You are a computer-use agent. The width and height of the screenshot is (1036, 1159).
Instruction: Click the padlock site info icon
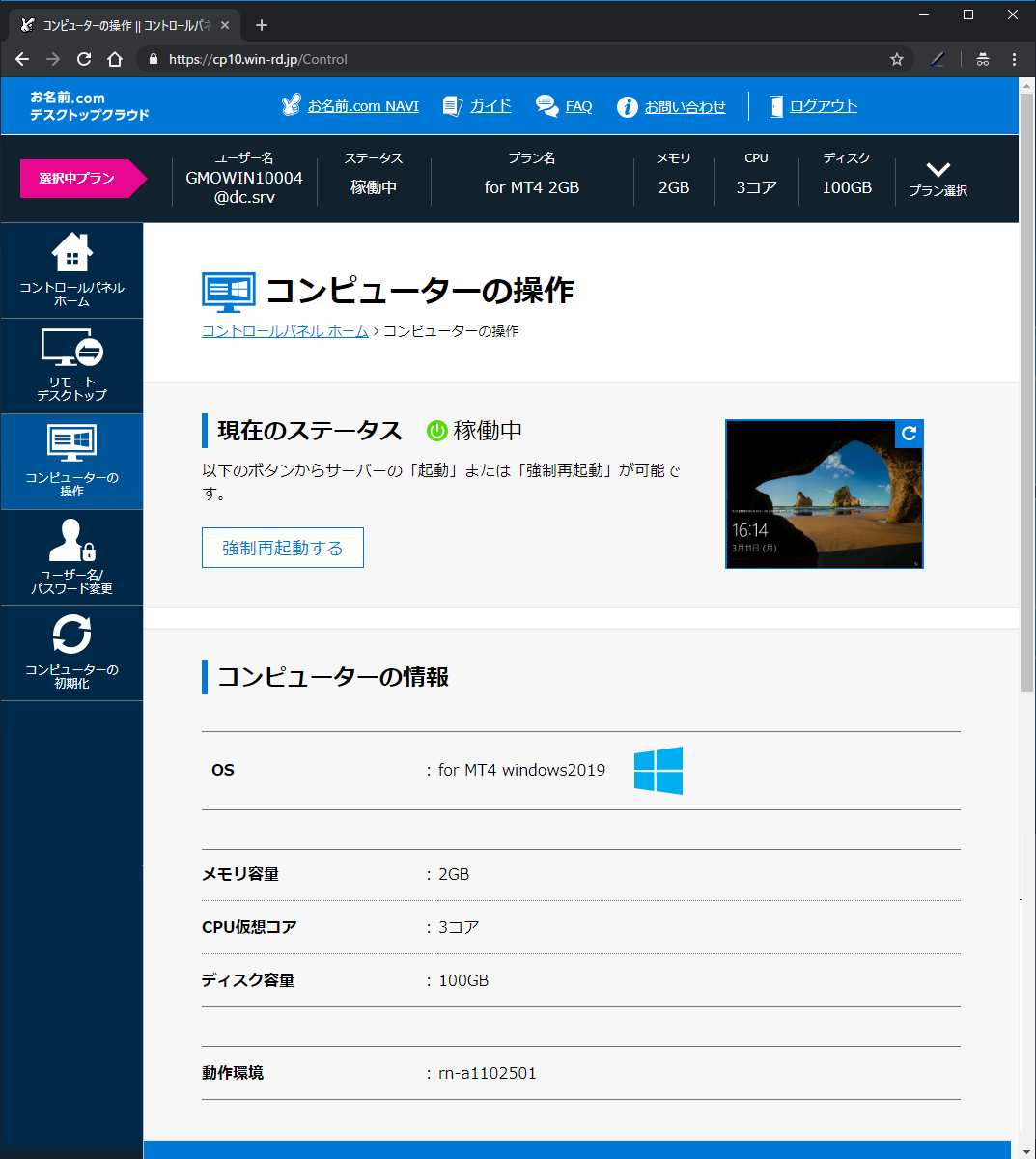click(x=153, y=59)
